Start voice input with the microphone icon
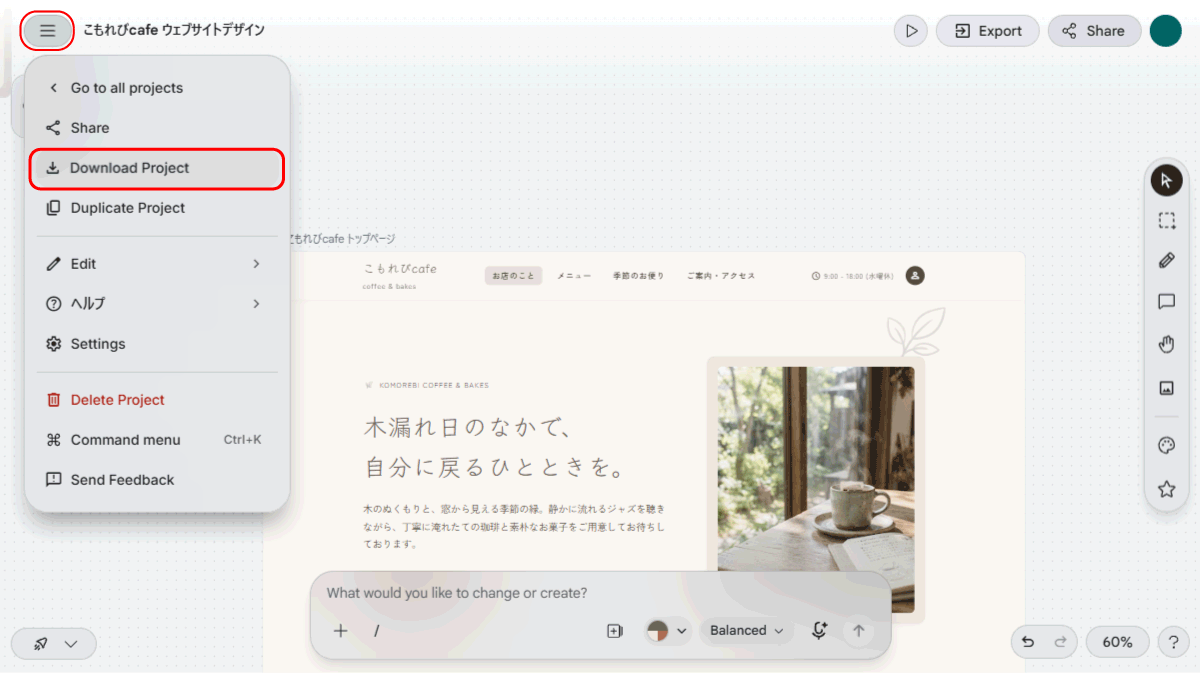1200x675 pixels. point(819,630)
